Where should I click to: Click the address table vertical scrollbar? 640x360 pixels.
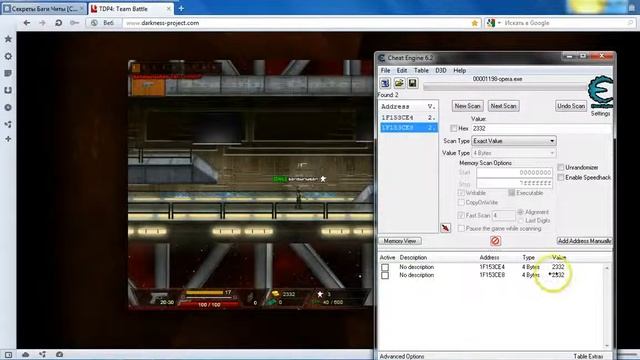(x=607, y=306)
